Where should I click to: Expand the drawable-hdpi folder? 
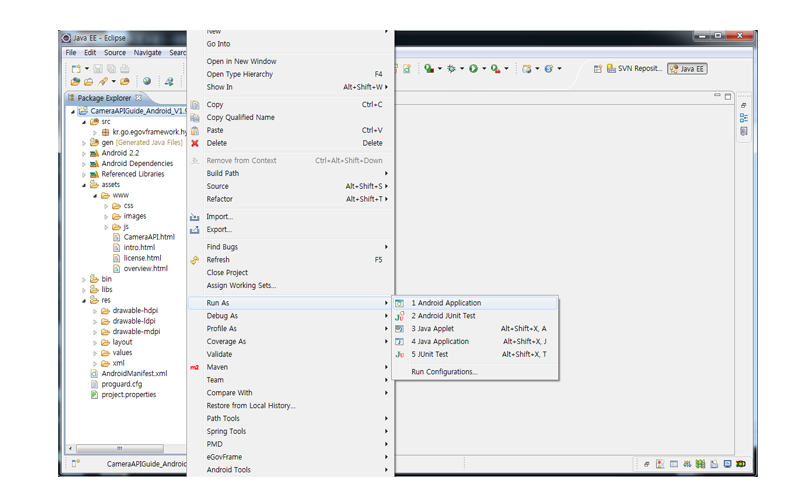(x=95, y=311)
